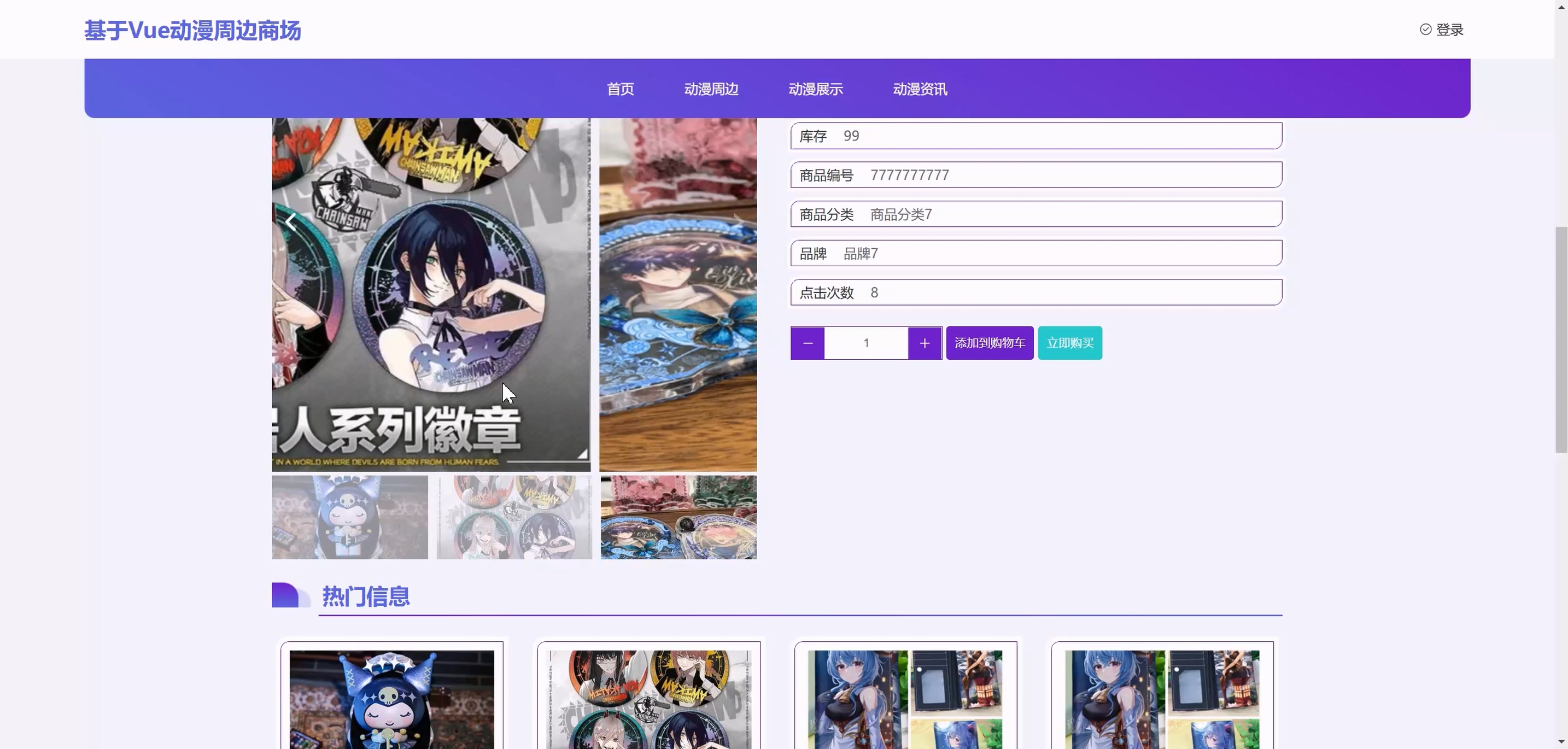
Task: Increase quantity with plus button
Action: pos(924,343)
